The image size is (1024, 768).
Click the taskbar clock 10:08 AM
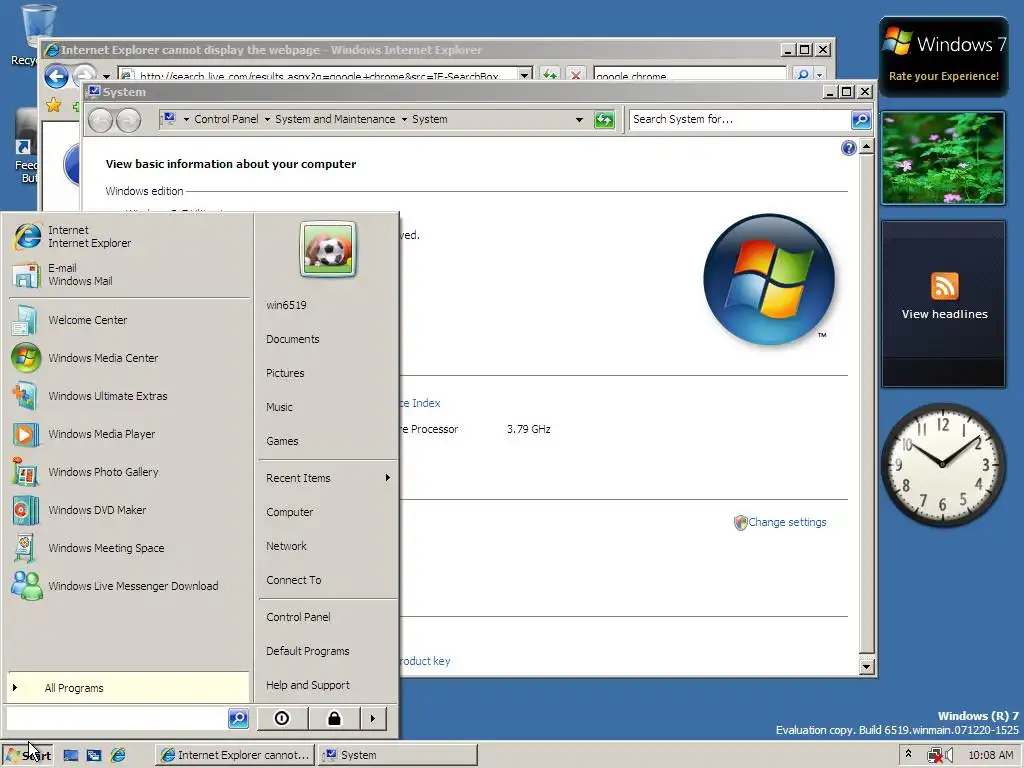pyautogui.click(x=991, y=755)
